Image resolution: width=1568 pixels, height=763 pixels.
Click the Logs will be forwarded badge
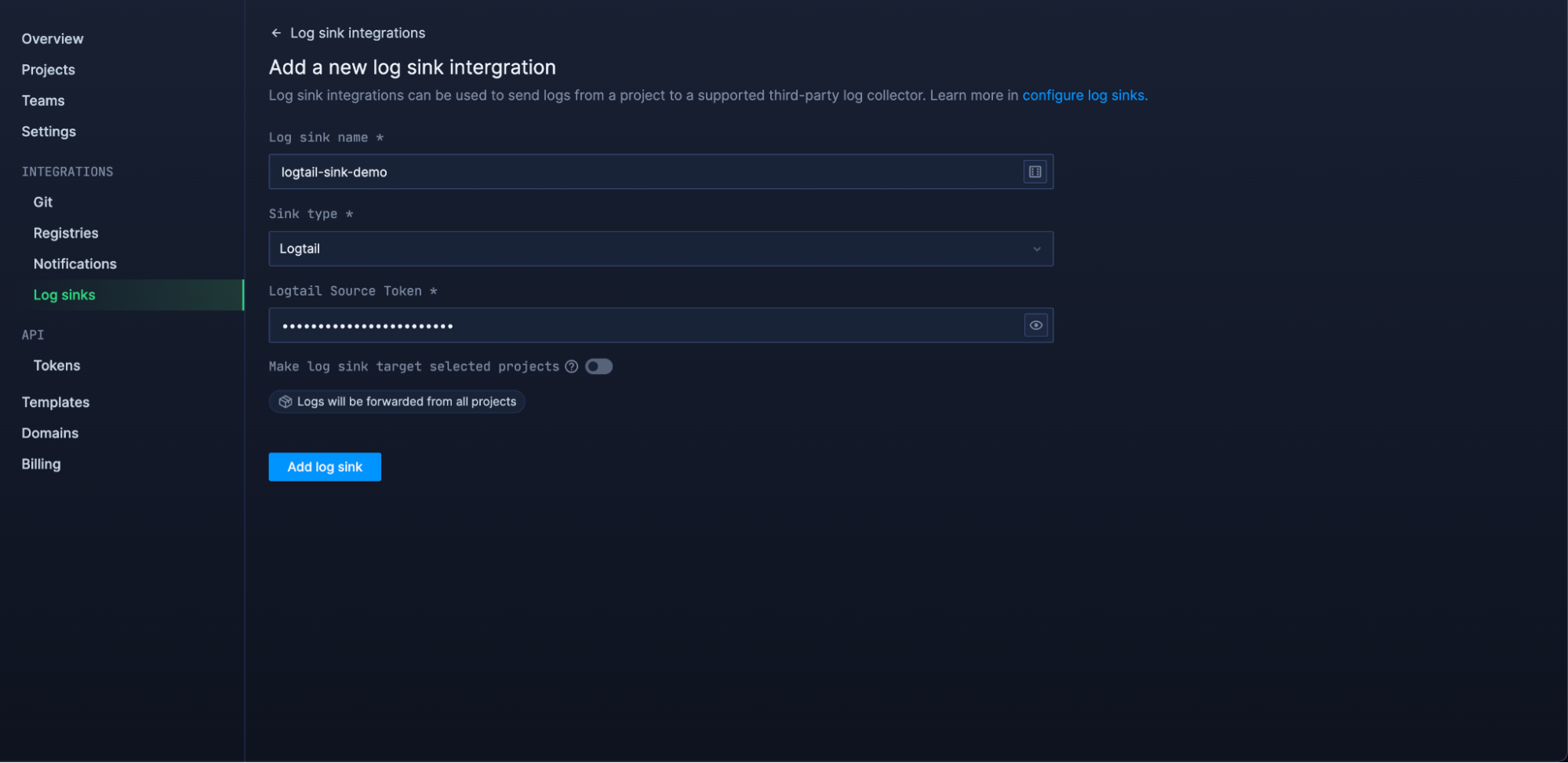397,401
